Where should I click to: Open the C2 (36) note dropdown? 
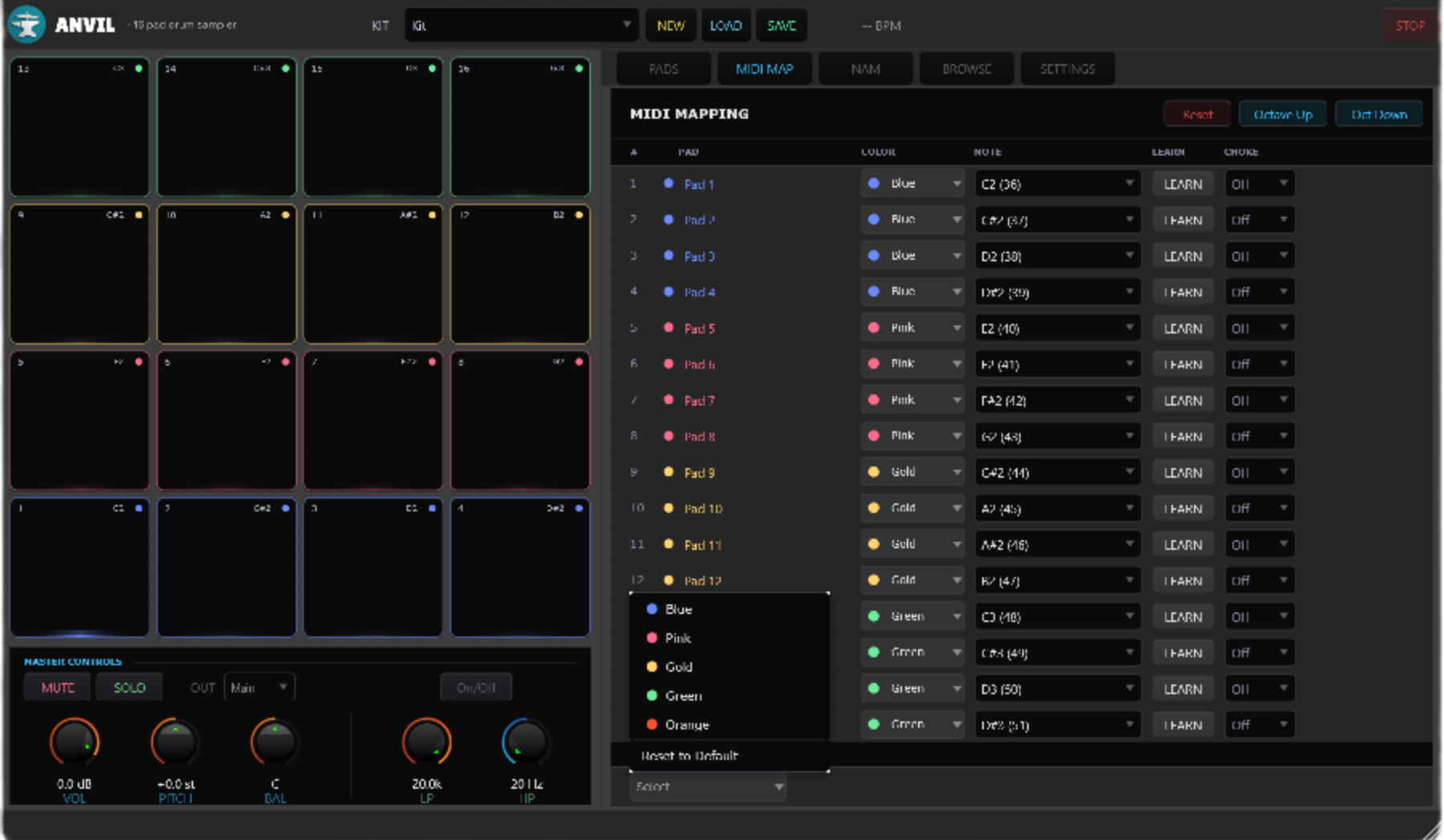[x=1058, y=184]
